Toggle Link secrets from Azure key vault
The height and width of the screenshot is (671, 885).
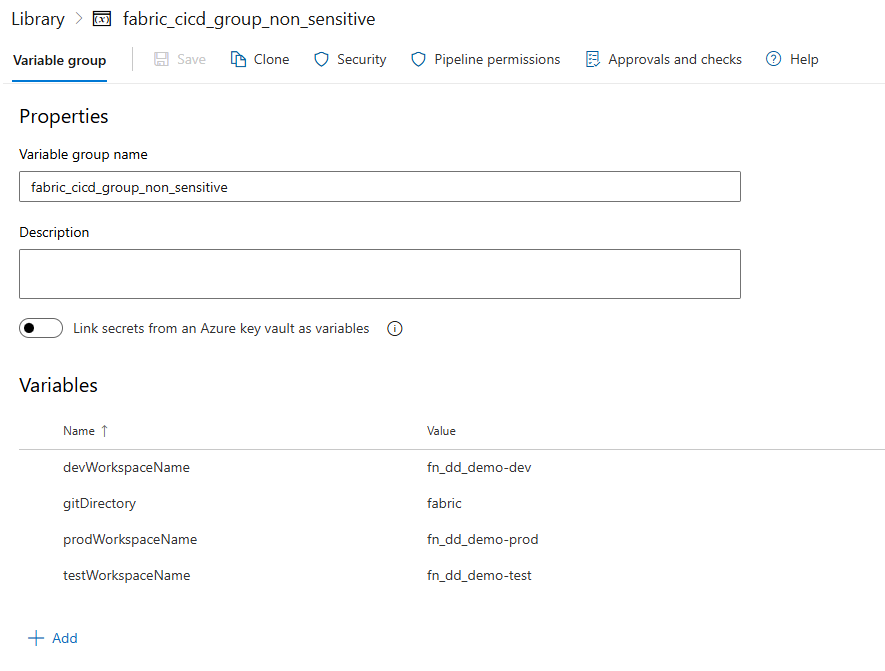click(x=41, y=328)
